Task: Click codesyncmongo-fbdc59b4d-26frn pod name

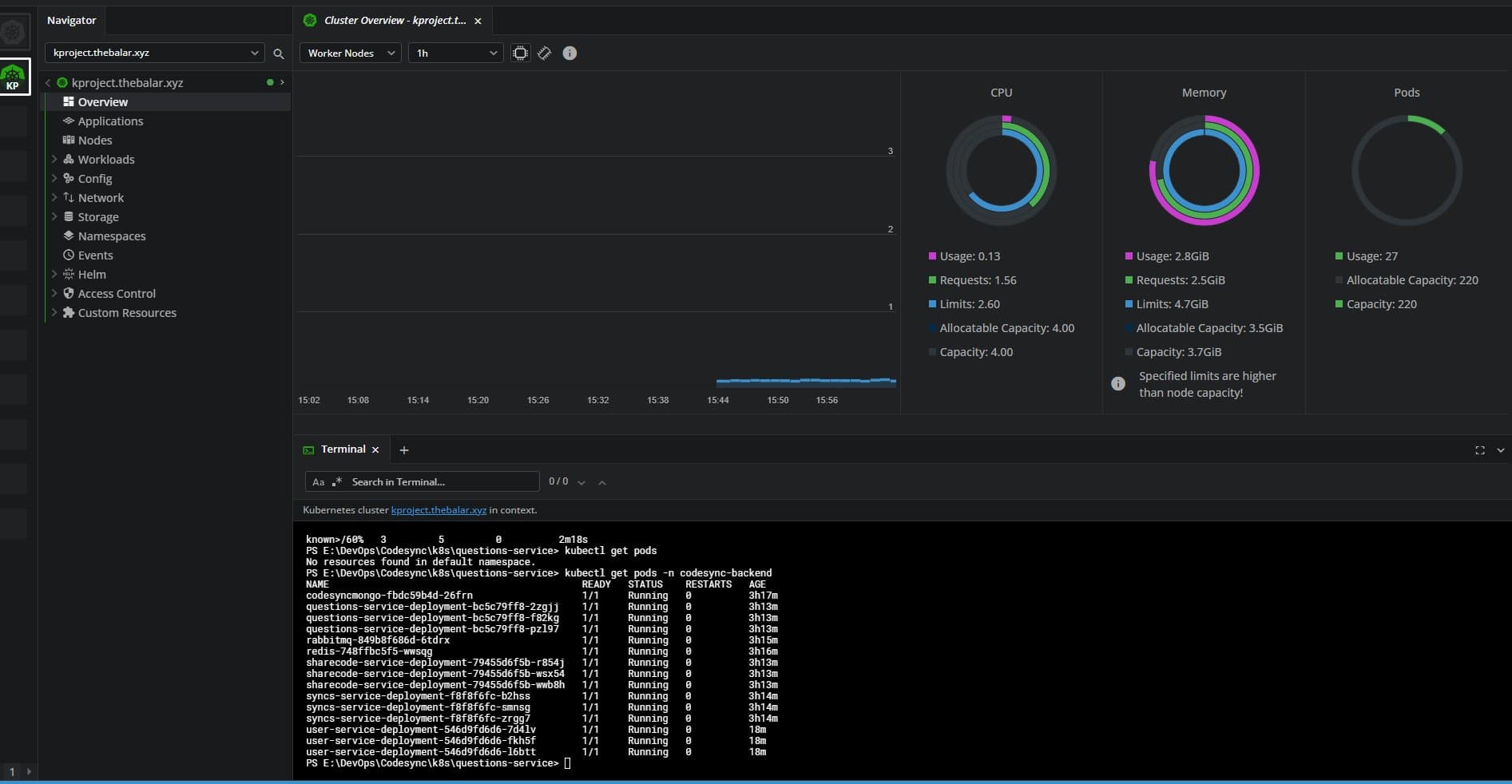Action: pyautogui.click(x=389, y=596)
